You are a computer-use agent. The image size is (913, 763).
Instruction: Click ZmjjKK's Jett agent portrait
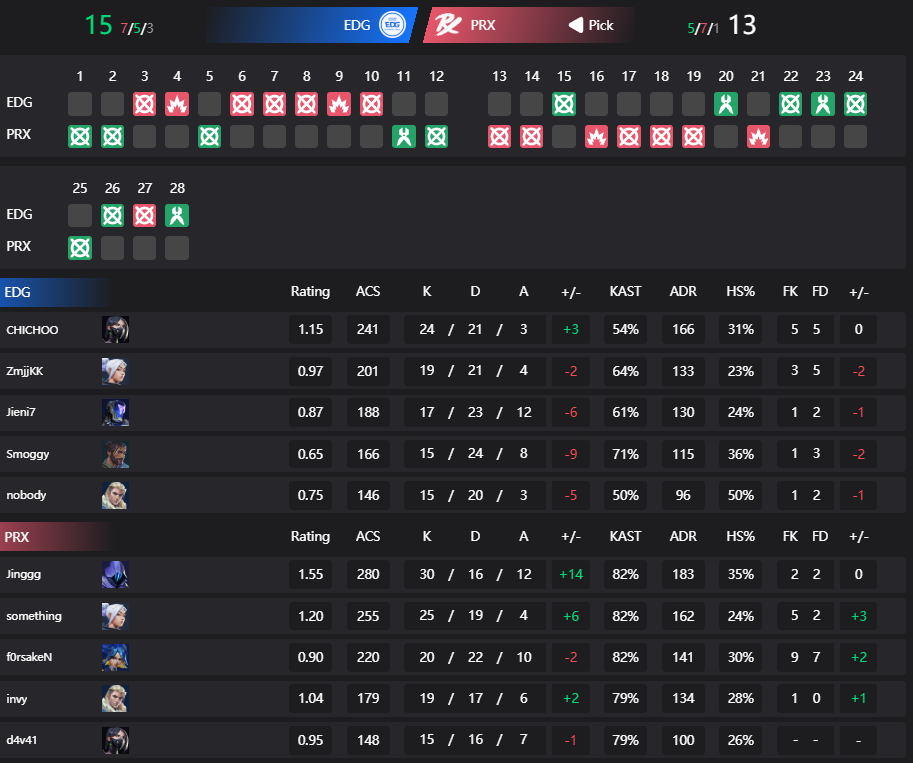coord(115,371)
